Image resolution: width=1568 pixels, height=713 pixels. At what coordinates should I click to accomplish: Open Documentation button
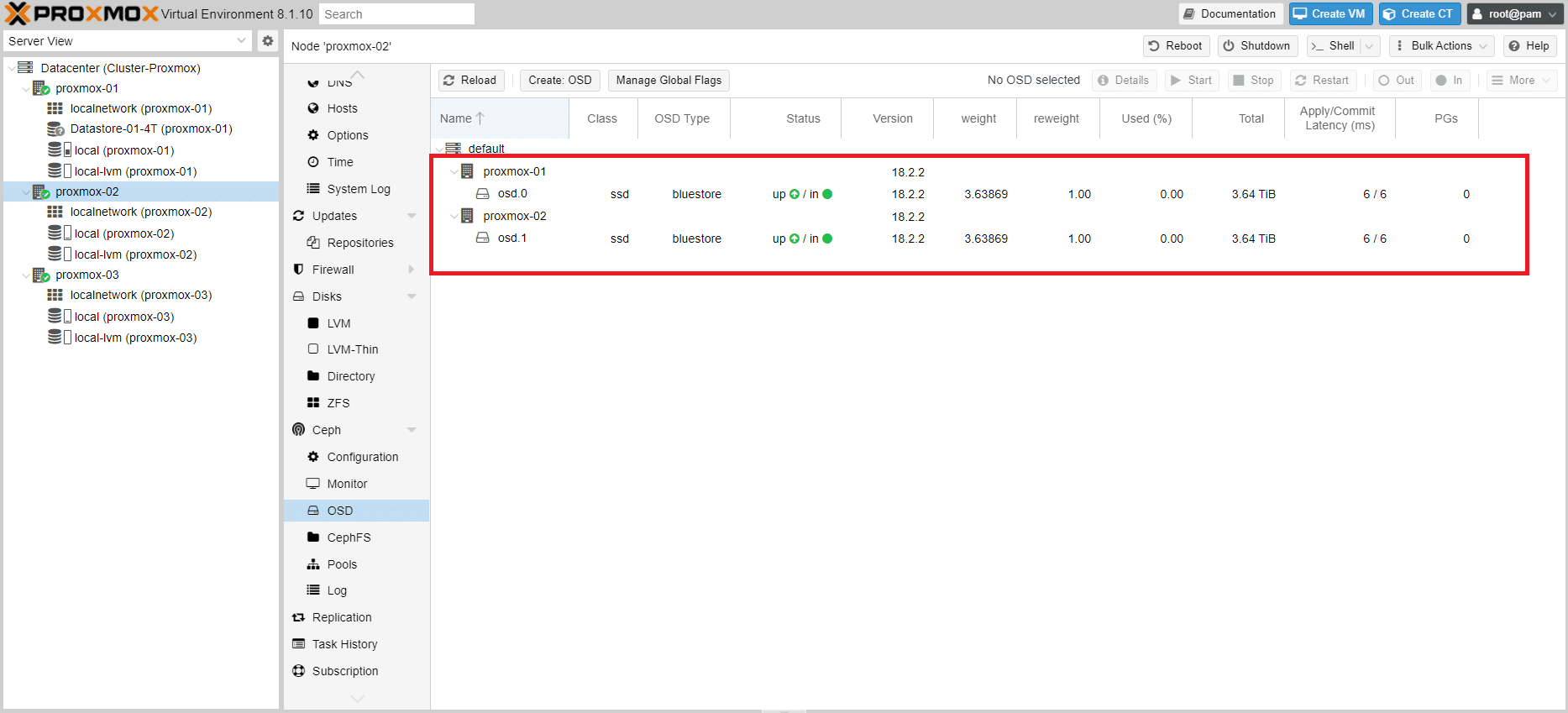1230,13
